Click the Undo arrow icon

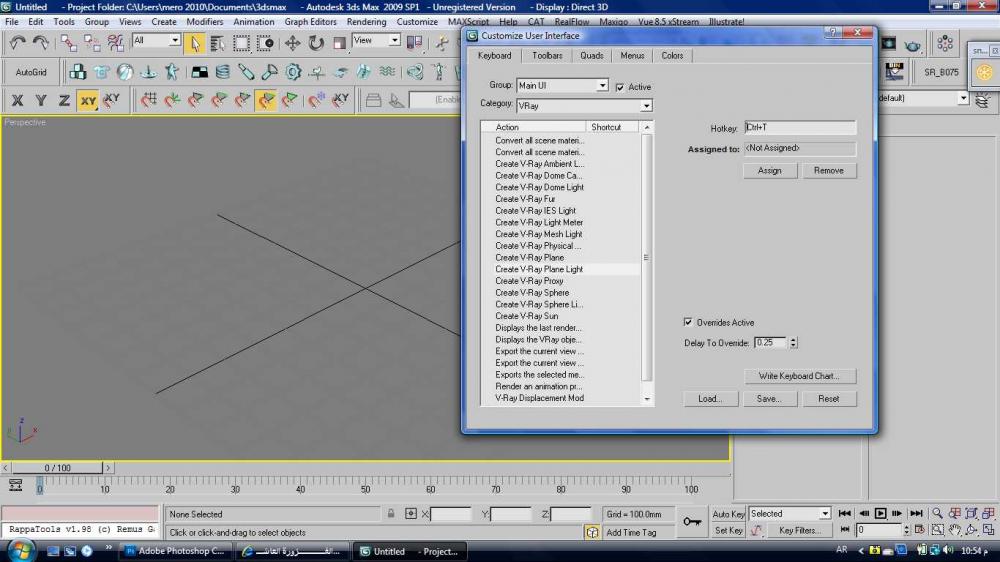click(17, 43)
